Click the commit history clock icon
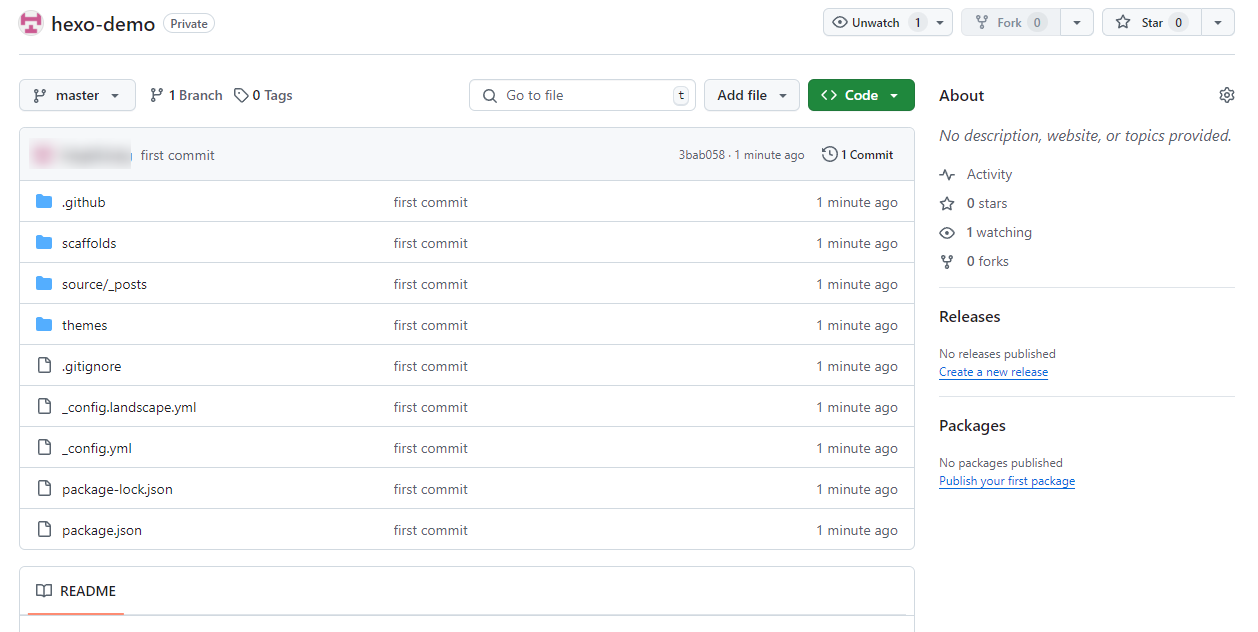Screen dimensions: 1258x632 click(x=829, y=155)
